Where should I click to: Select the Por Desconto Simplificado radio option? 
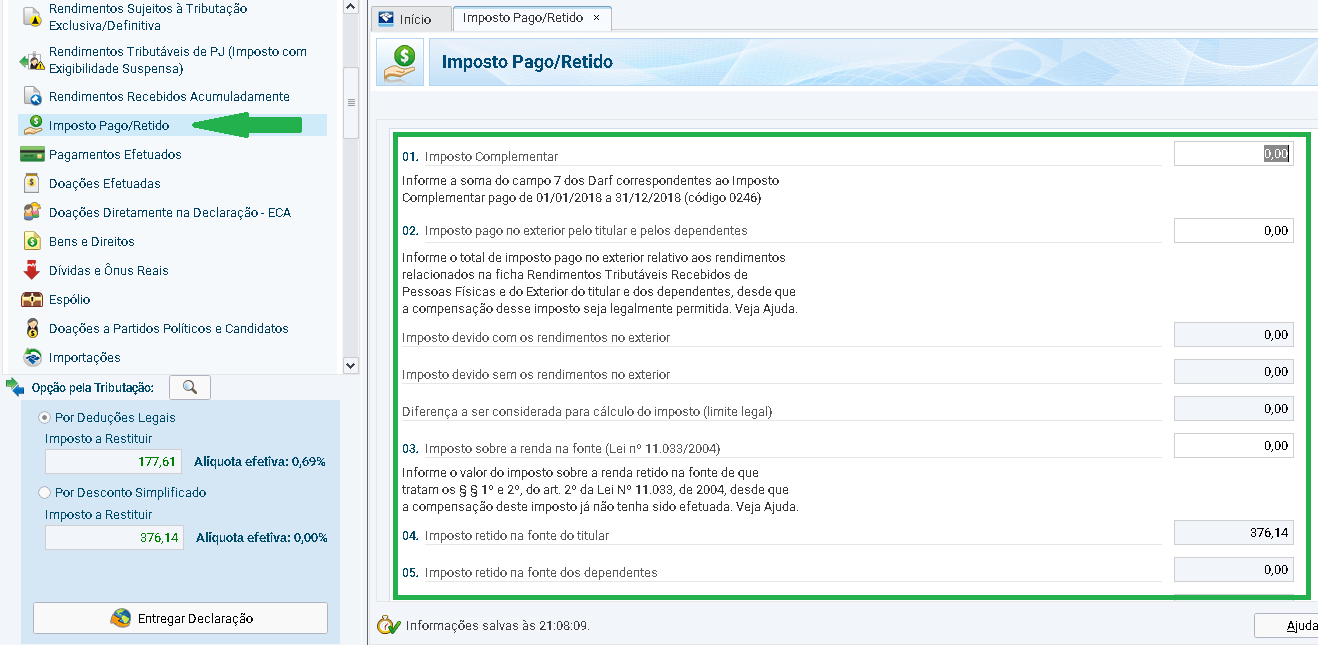44,493
